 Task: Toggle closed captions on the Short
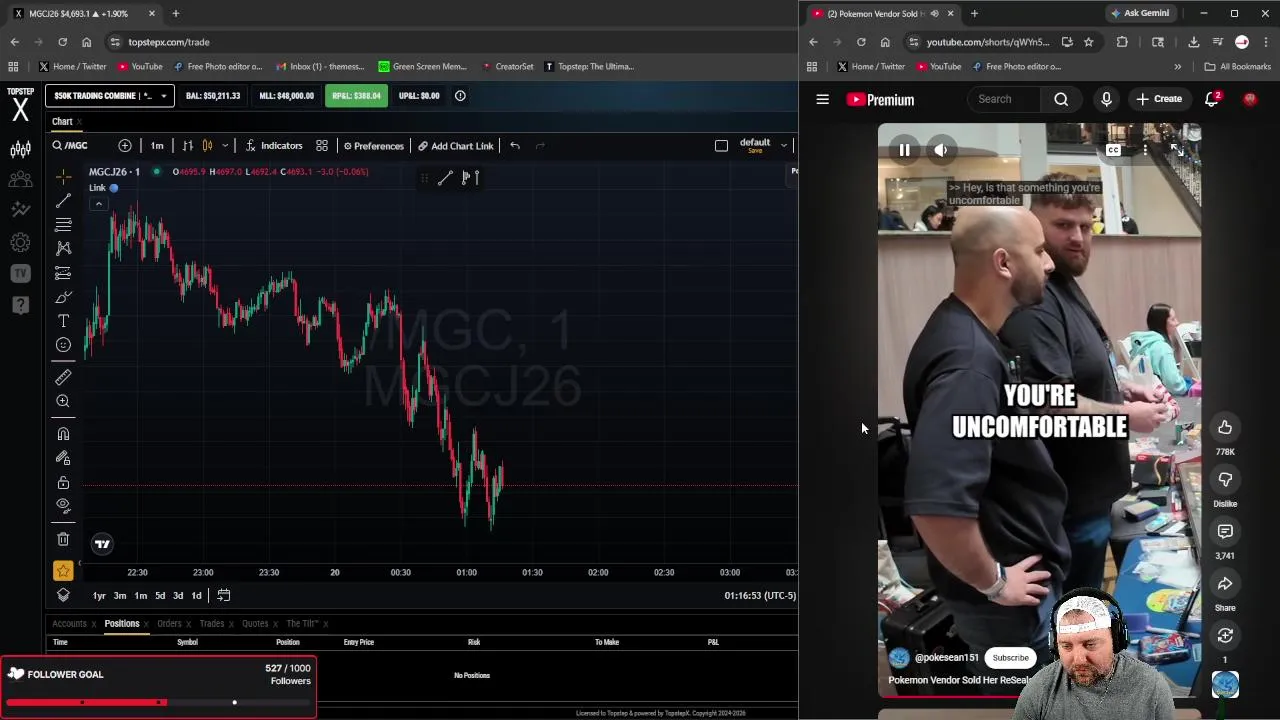pos(1113,150)
